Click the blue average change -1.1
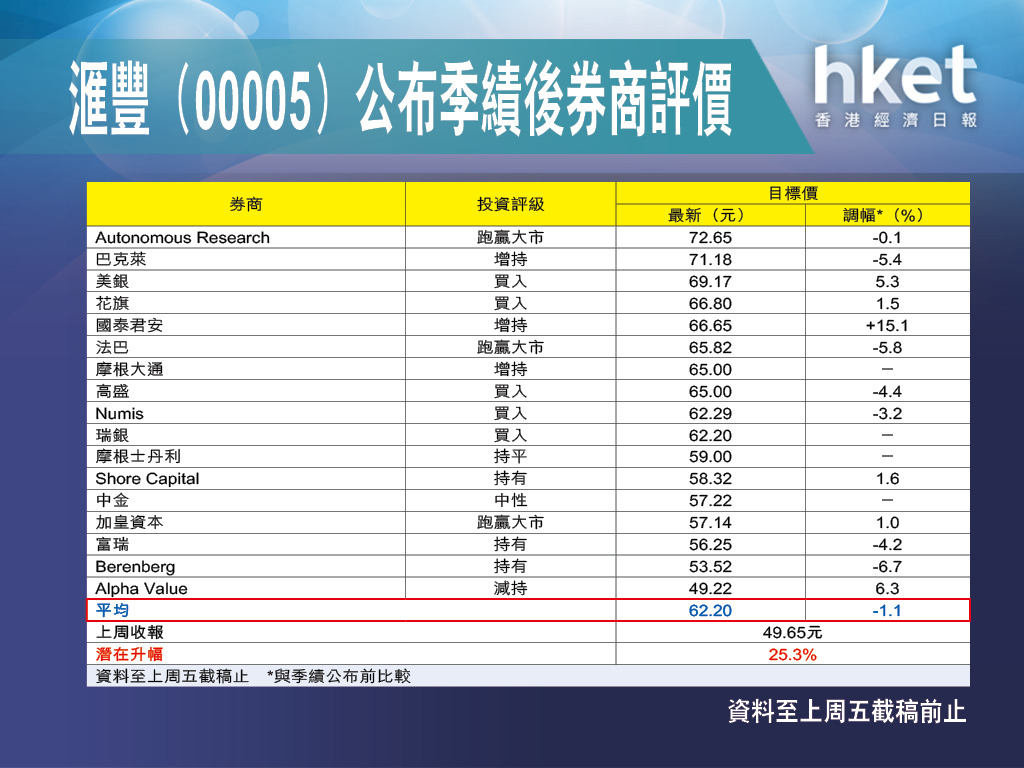Viewport: 1024px width, 768px height. pyautogui.click(x=887, y=611)
